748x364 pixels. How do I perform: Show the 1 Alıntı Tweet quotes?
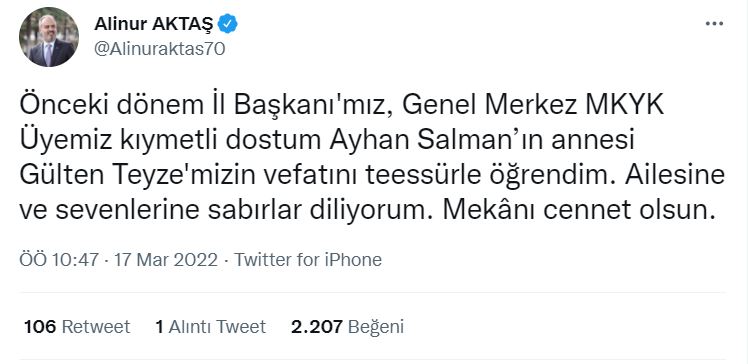(x=210, y=327)
